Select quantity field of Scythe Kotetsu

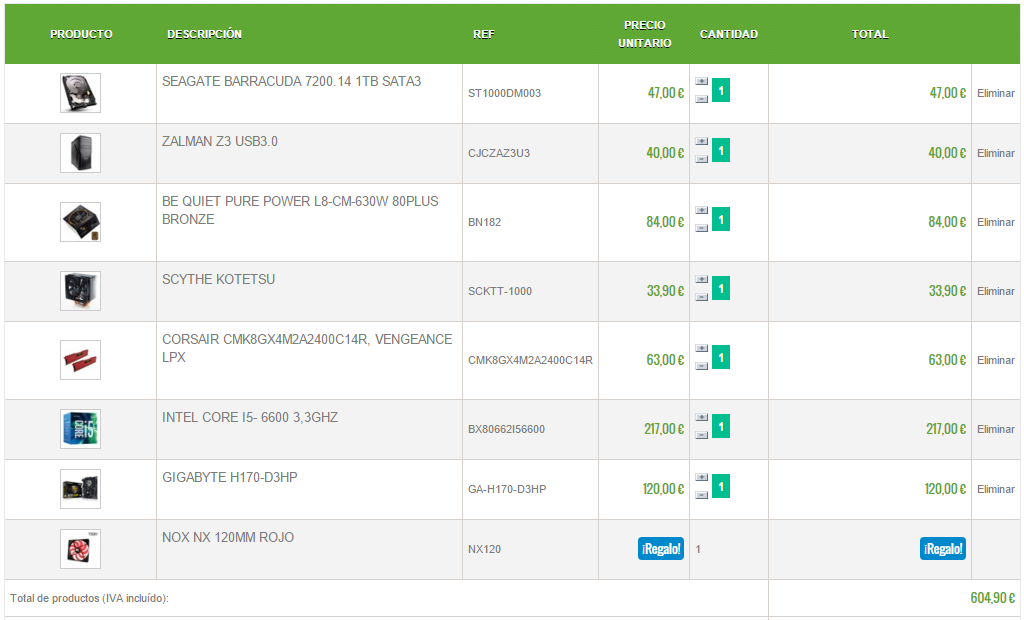tap(721, 288)
